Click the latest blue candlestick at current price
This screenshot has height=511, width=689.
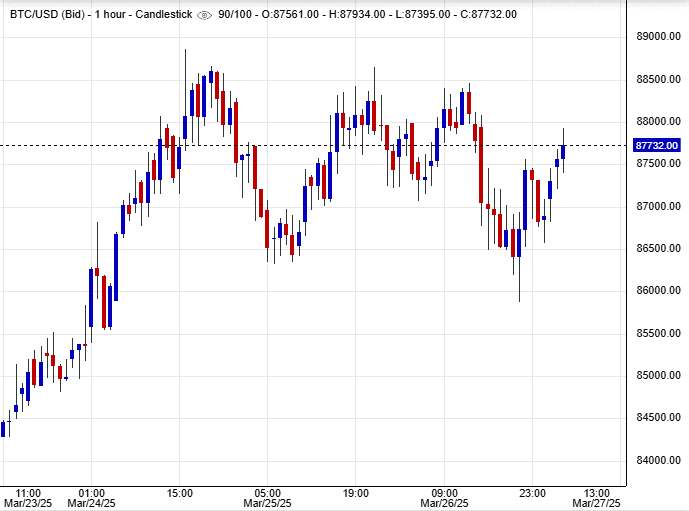(563, 152)
